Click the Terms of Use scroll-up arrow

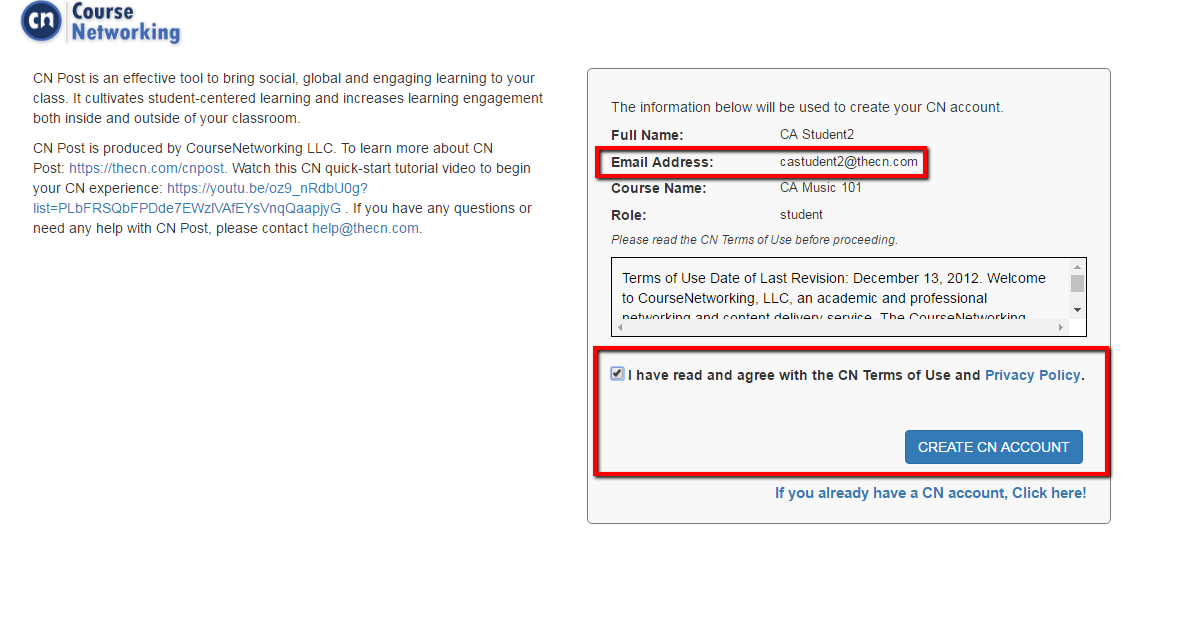(x=1077, y=267)
